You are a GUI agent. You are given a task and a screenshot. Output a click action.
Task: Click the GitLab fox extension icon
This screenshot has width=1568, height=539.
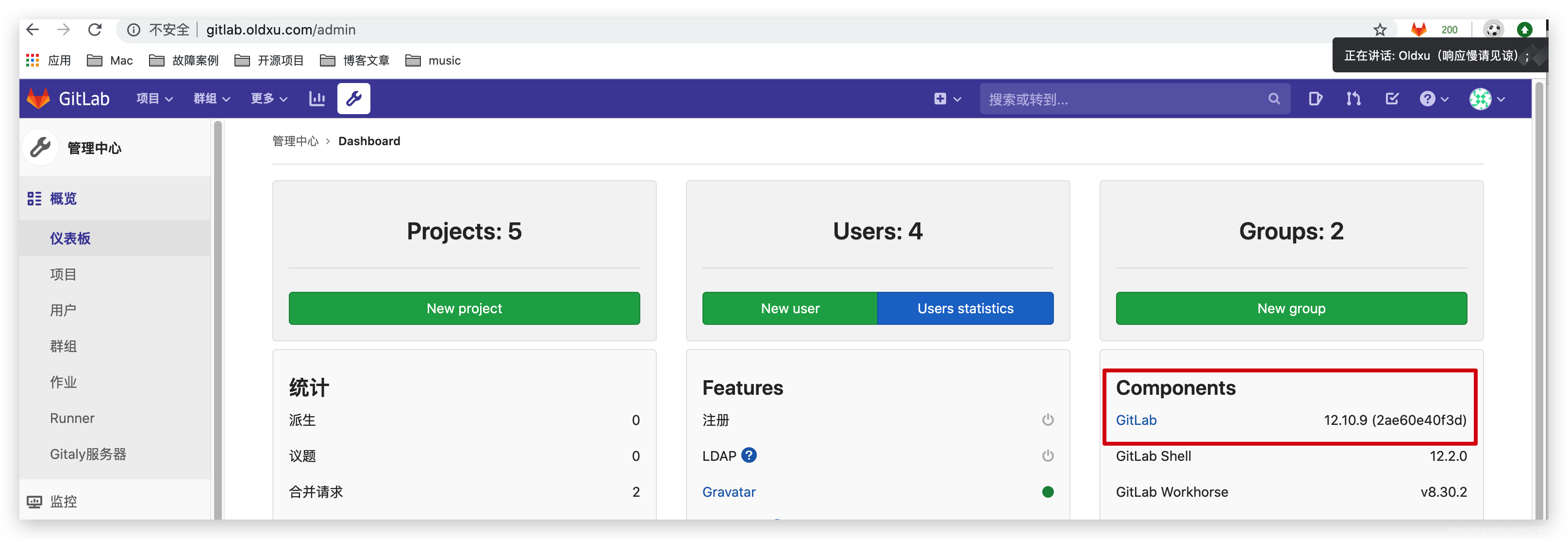coord(1418,29)
